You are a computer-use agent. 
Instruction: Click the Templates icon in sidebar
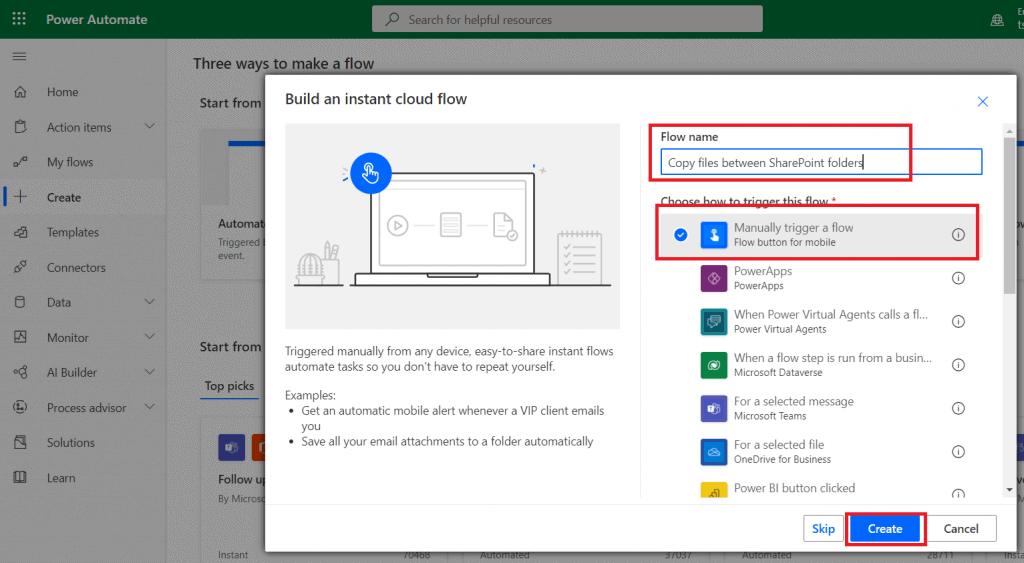pyautogui.click(x=20, y=232)
